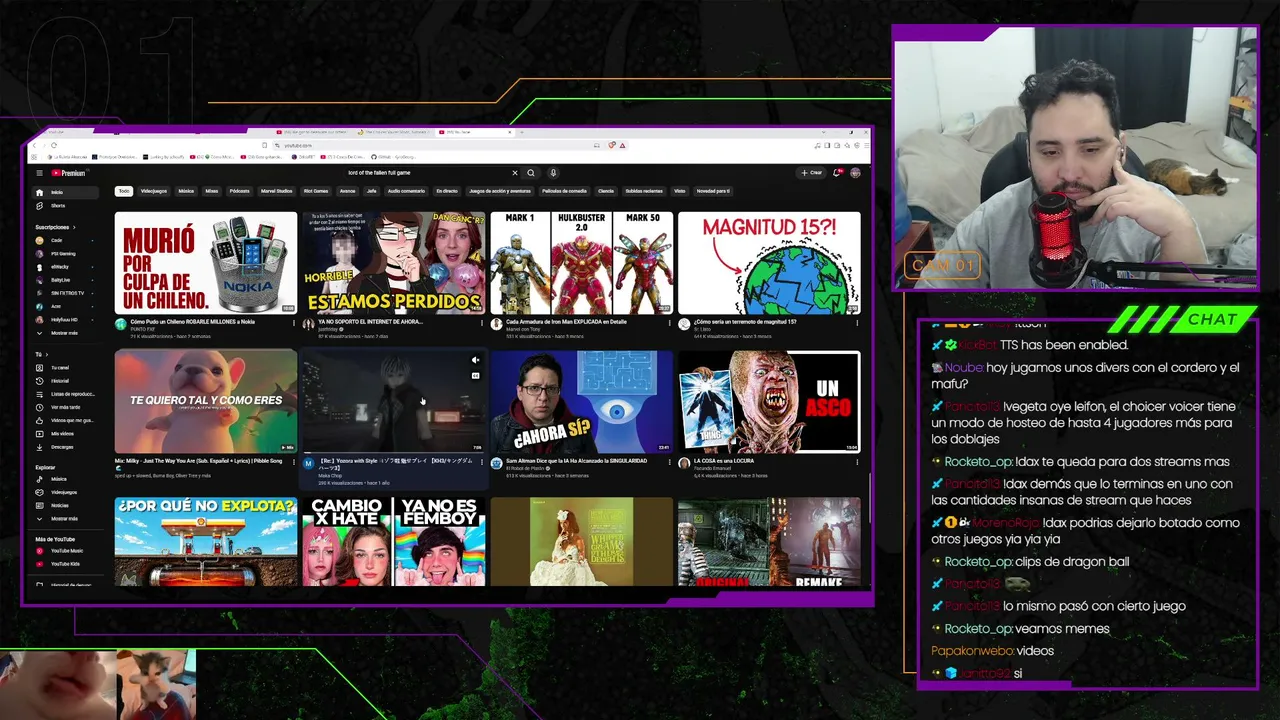Open Listas de reproducción in the sidebar

tap(66, 394)
